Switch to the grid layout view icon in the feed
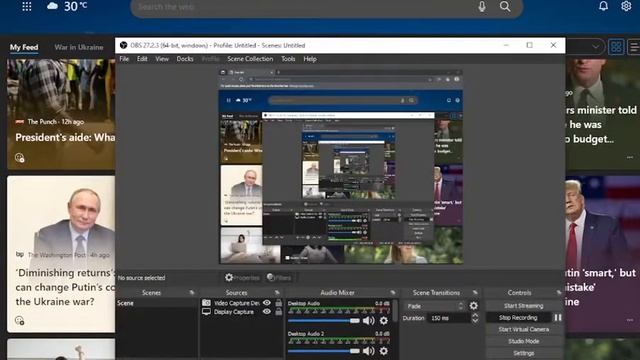640x360 pixels. click(x=616, y=47)
